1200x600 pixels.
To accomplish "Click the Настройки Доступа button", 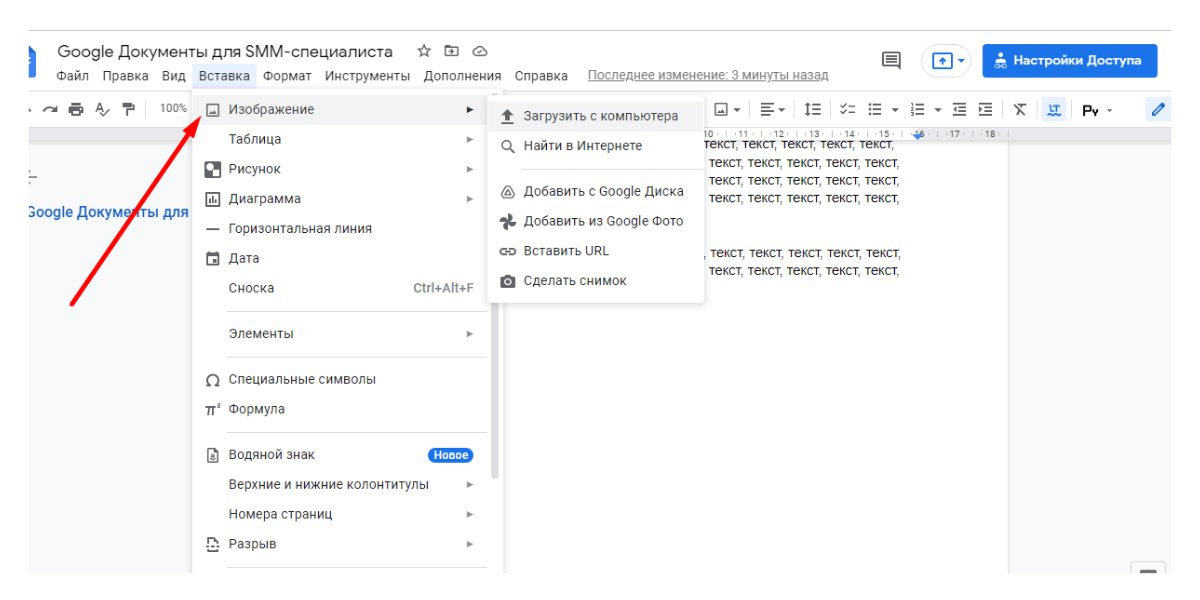I will 1069,60.
